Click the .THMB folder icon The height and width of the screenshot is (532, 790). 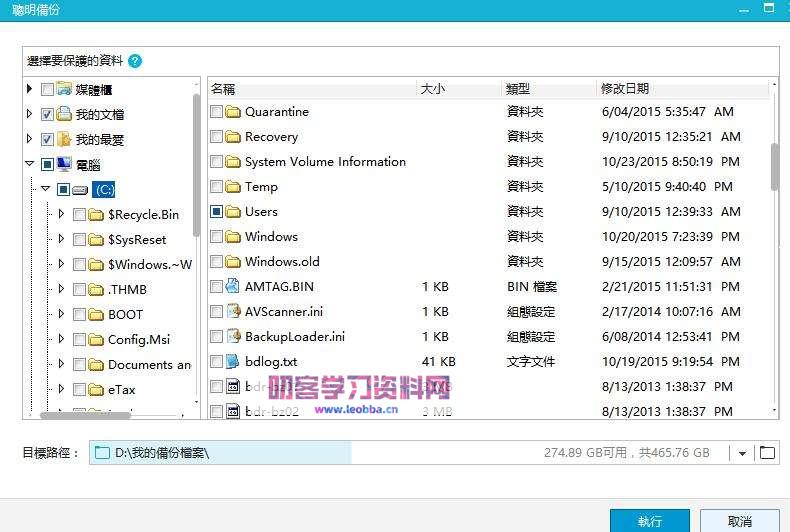(96, 290)
